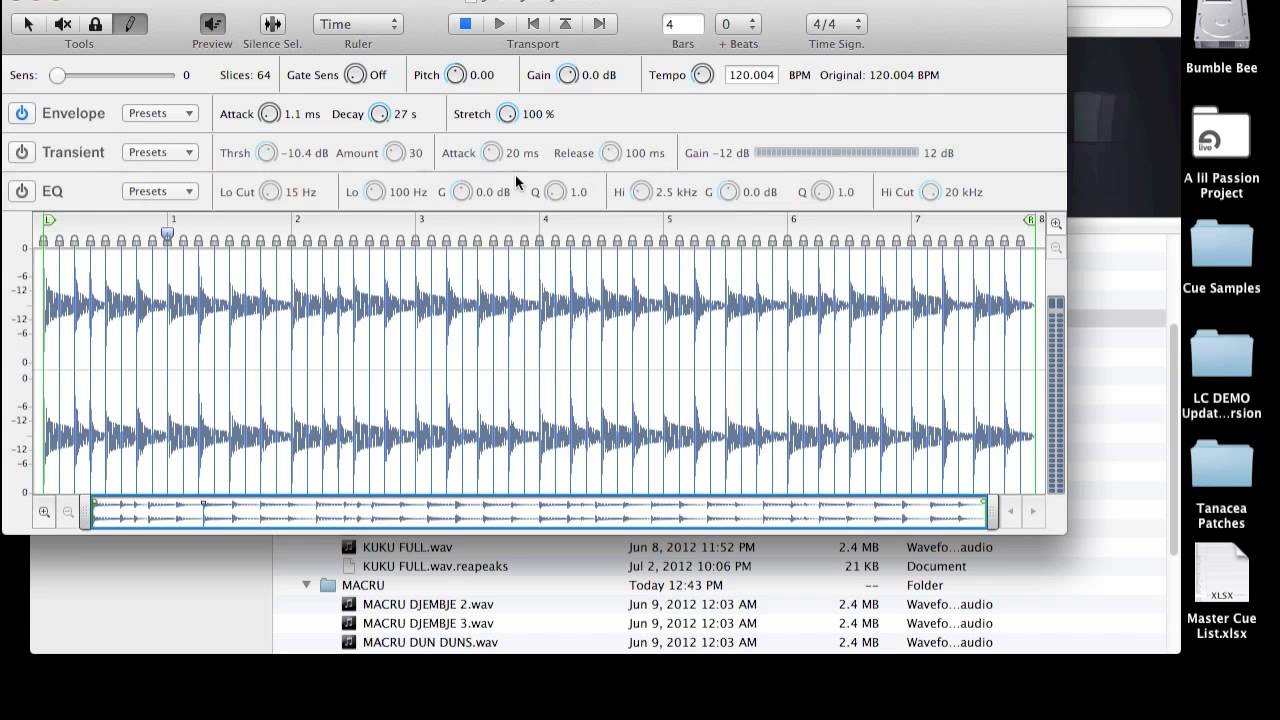The height and width of the screenshot is (720, 1280).
Task: Click the Gate Sens knob
Action: click(x=355, y=75)
